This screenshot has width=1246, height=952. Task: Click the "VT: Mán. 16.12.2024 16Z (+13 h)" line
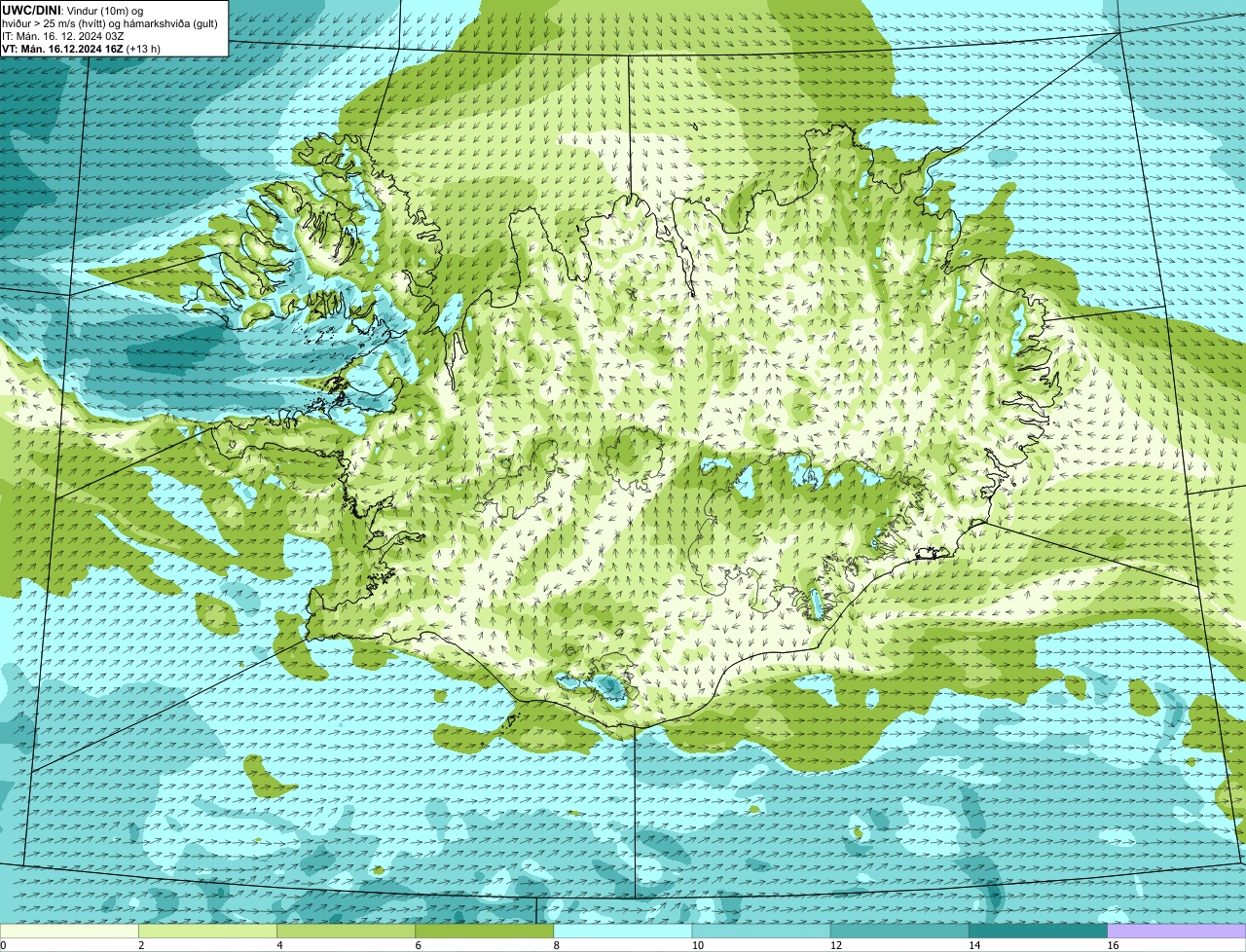point(81,49)
